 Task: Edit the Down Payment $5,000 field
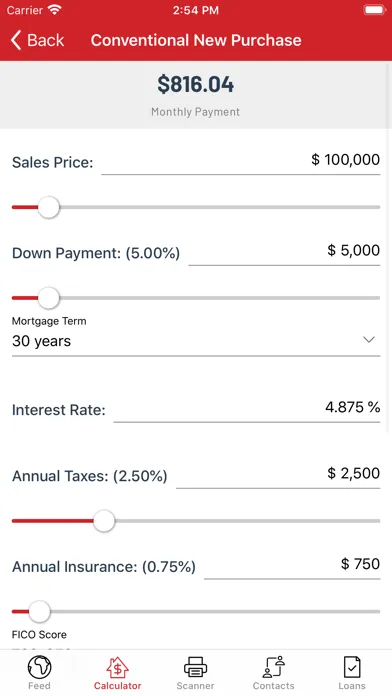(x=284, y=251)
